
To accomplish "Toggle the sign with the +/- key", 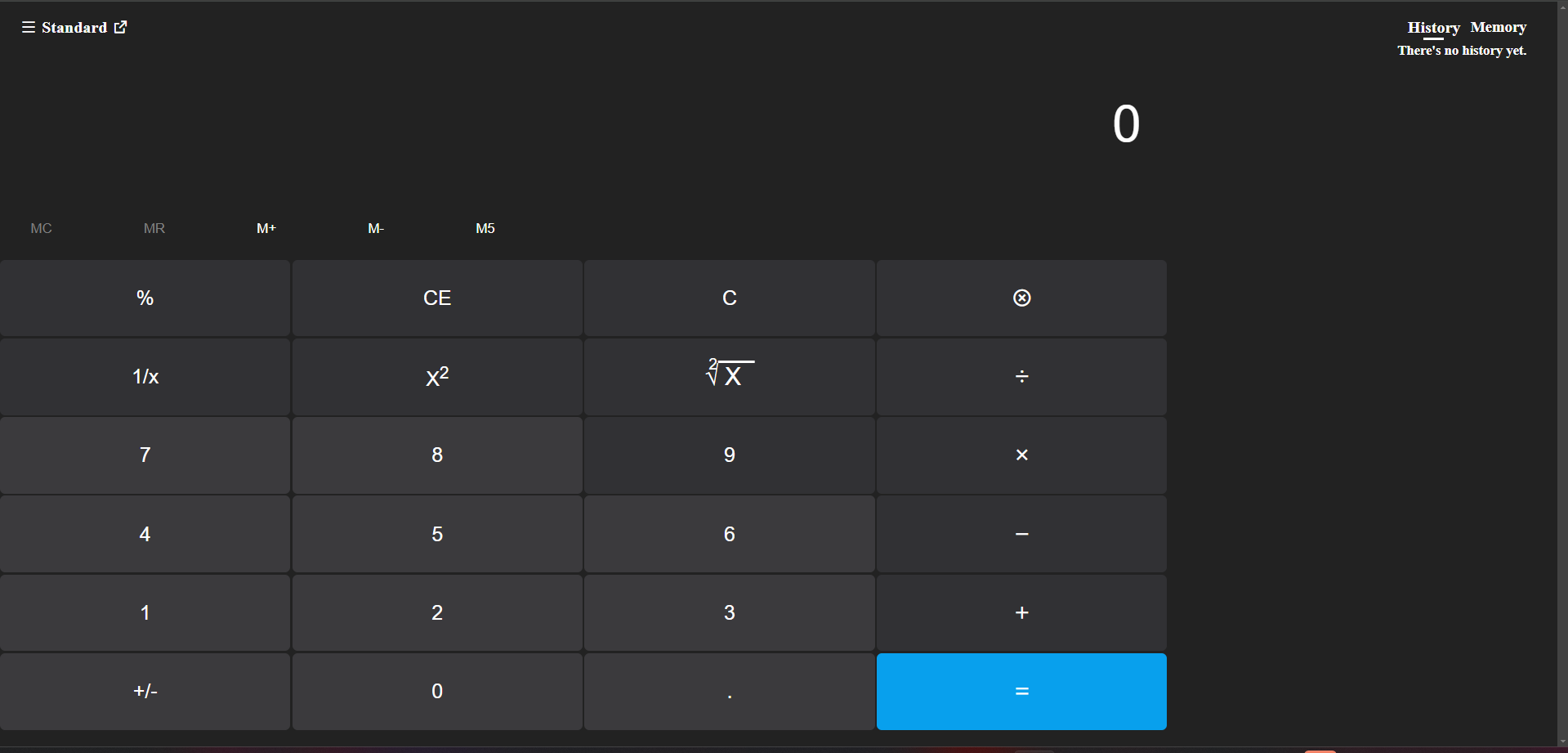I will [145, 691].
